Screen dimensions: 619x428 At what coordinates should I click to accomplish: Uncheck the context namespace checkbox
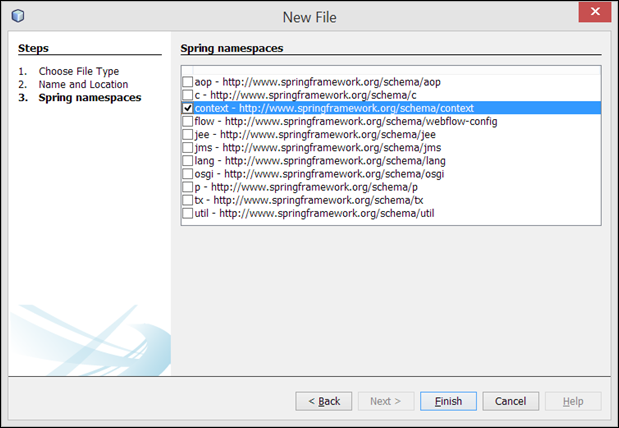point(188,108)
